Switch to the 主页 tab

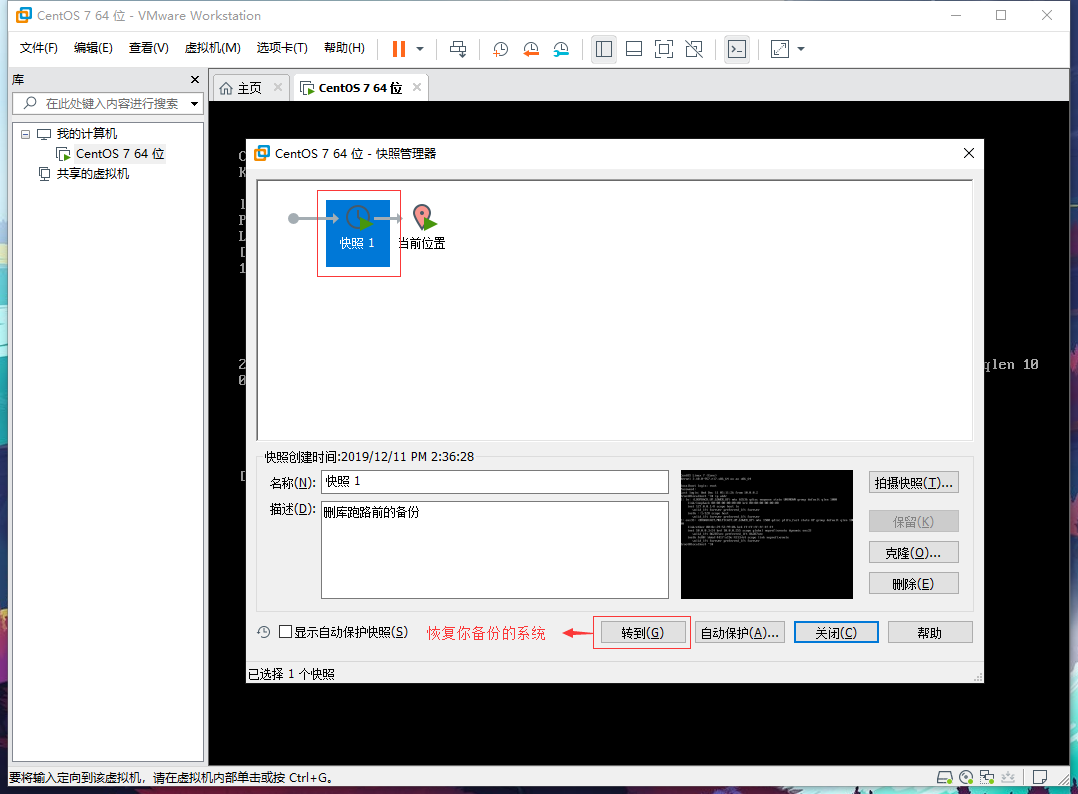pos(249,88)
